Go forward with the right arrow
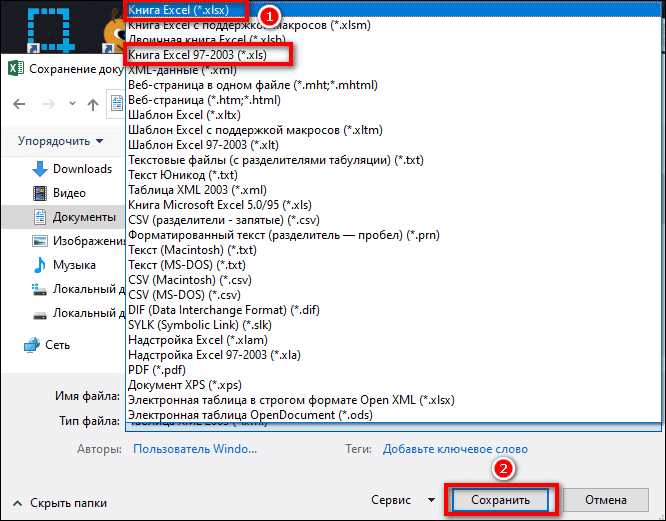 (x=48, y=104)
